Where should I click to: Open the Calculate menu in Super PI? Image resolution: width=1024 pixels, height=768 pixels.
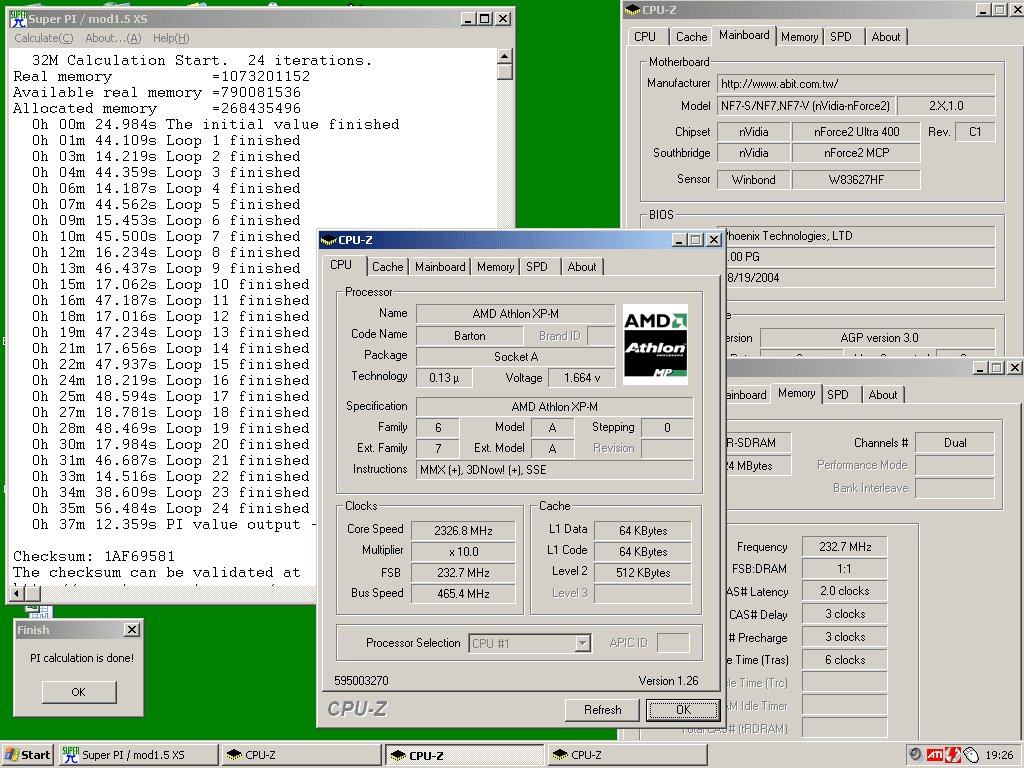44,38
